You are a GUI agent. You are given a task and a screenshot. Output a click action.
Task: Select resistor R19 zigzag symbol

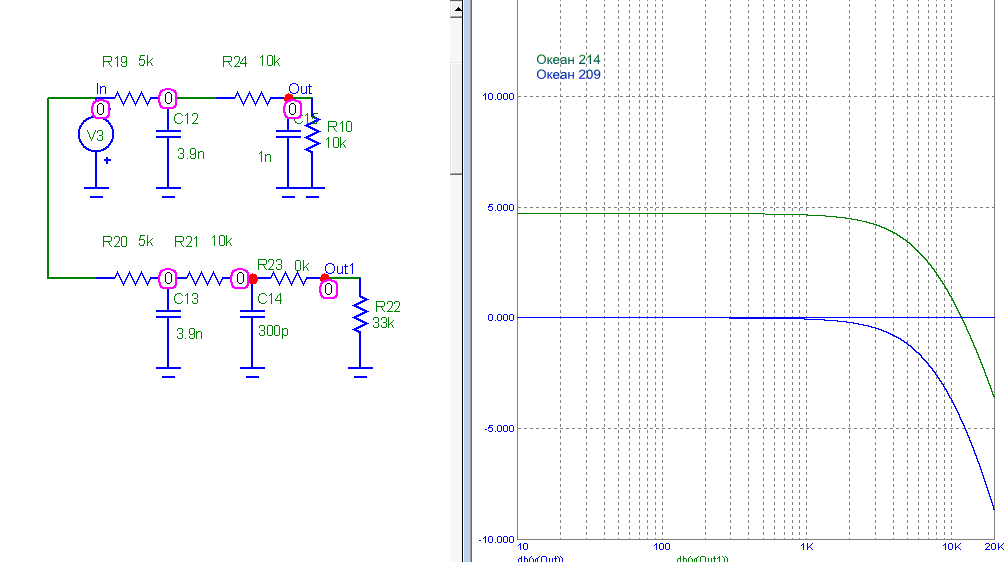pos(132,98)
